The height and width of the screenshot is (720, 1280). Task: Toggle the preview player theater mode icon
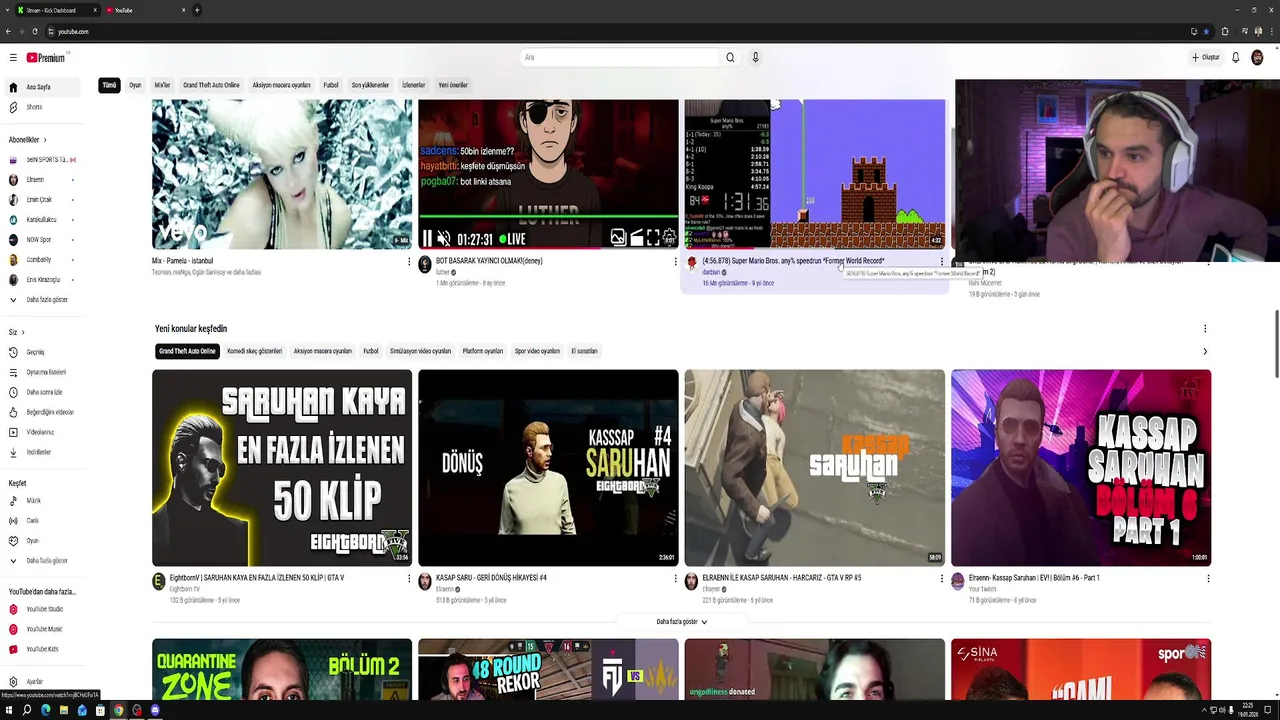pyautogui.click(x=636, y=238)
